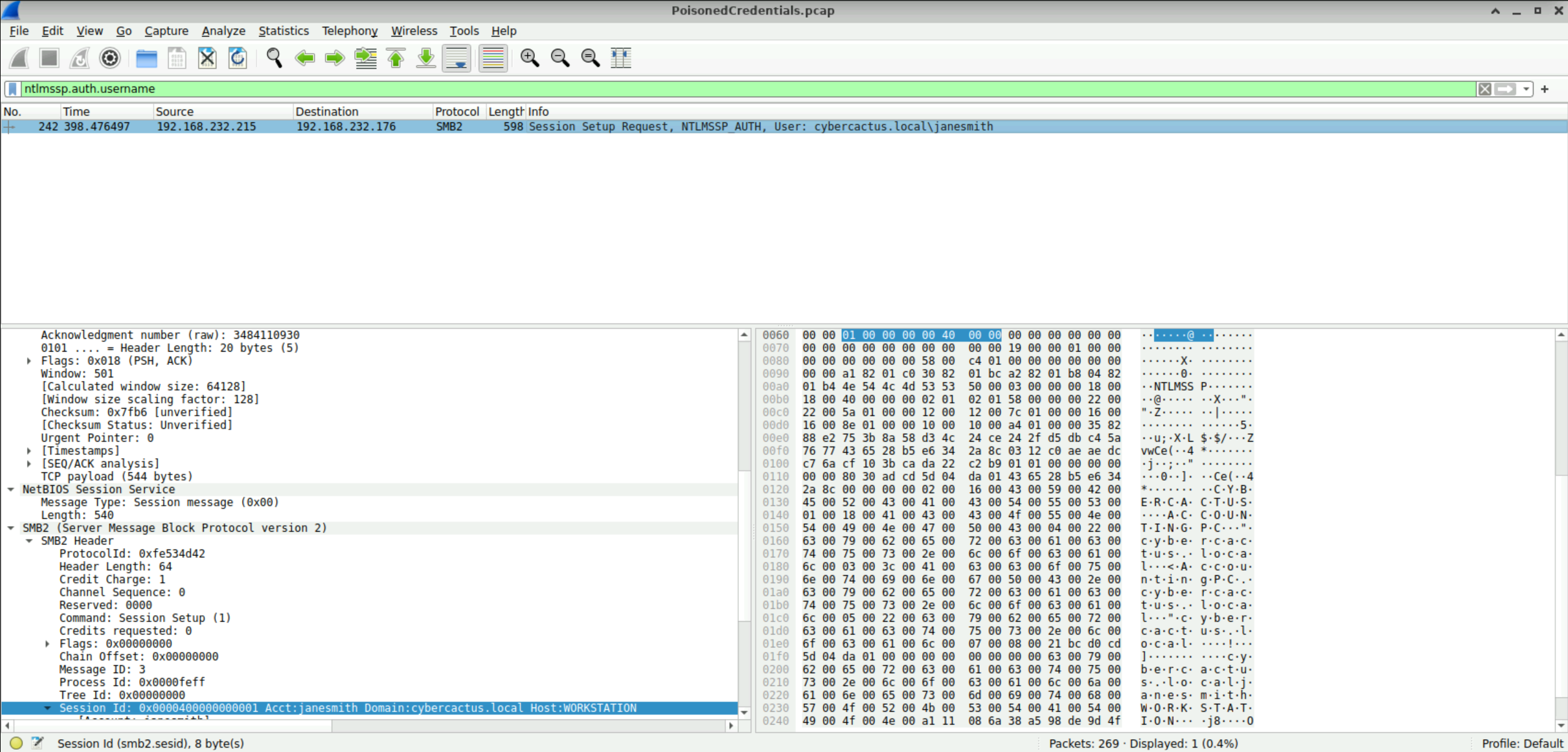1568x752 pixels.
Task: Open the Telephony menu
Action: coord(350,31)
